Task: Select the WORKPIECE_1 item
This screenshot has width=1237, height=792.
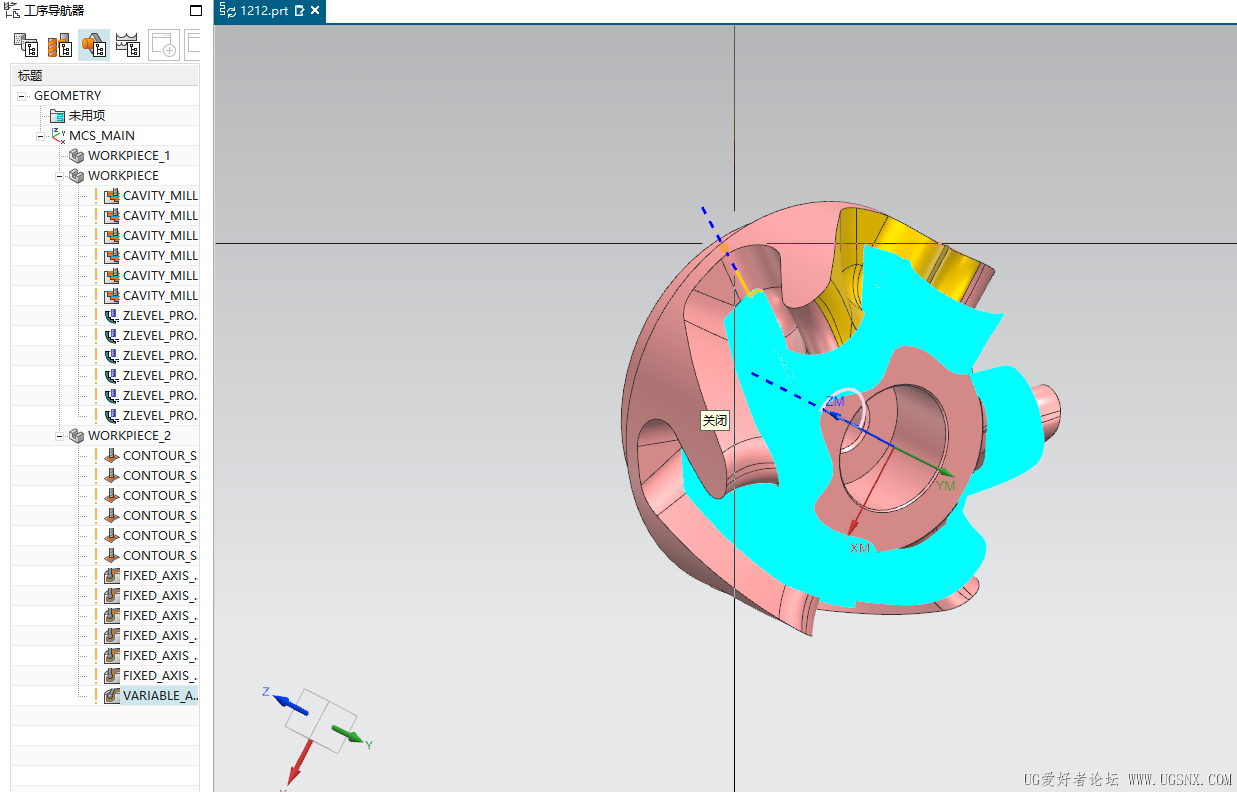Action: coord(129,156)
